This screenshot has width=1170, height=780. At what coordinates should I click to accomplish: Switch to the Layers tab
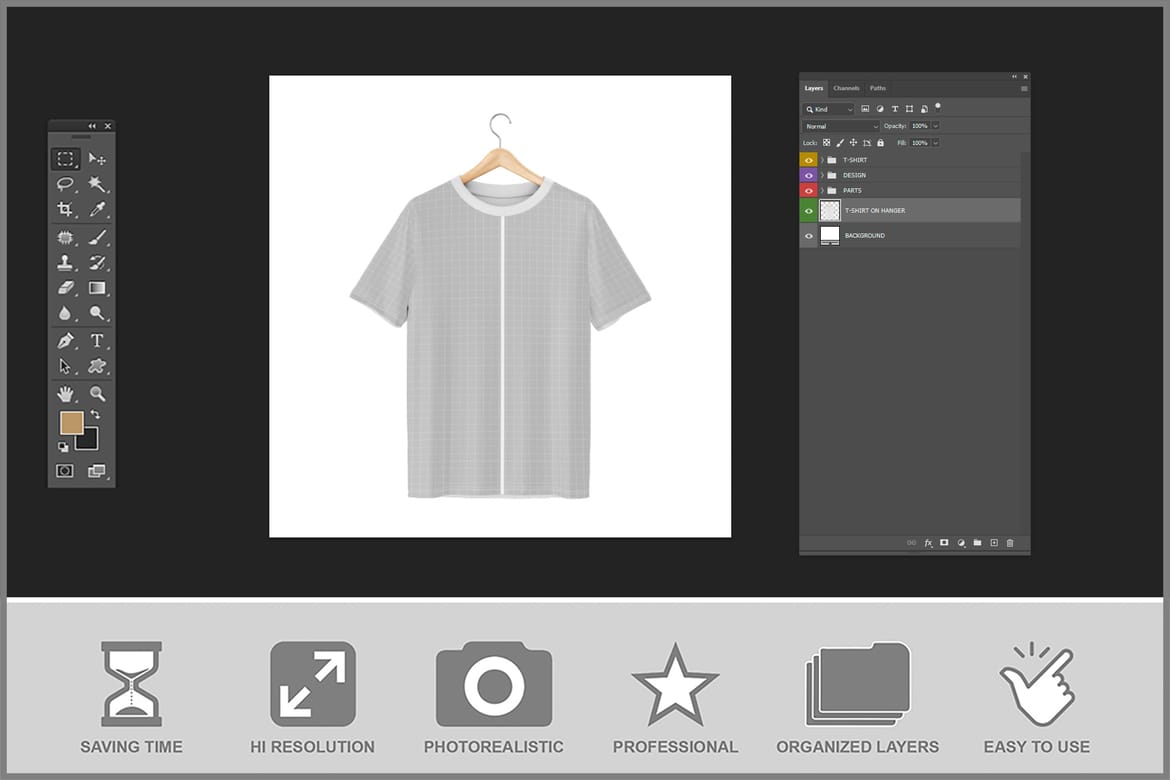click(813, 88)
